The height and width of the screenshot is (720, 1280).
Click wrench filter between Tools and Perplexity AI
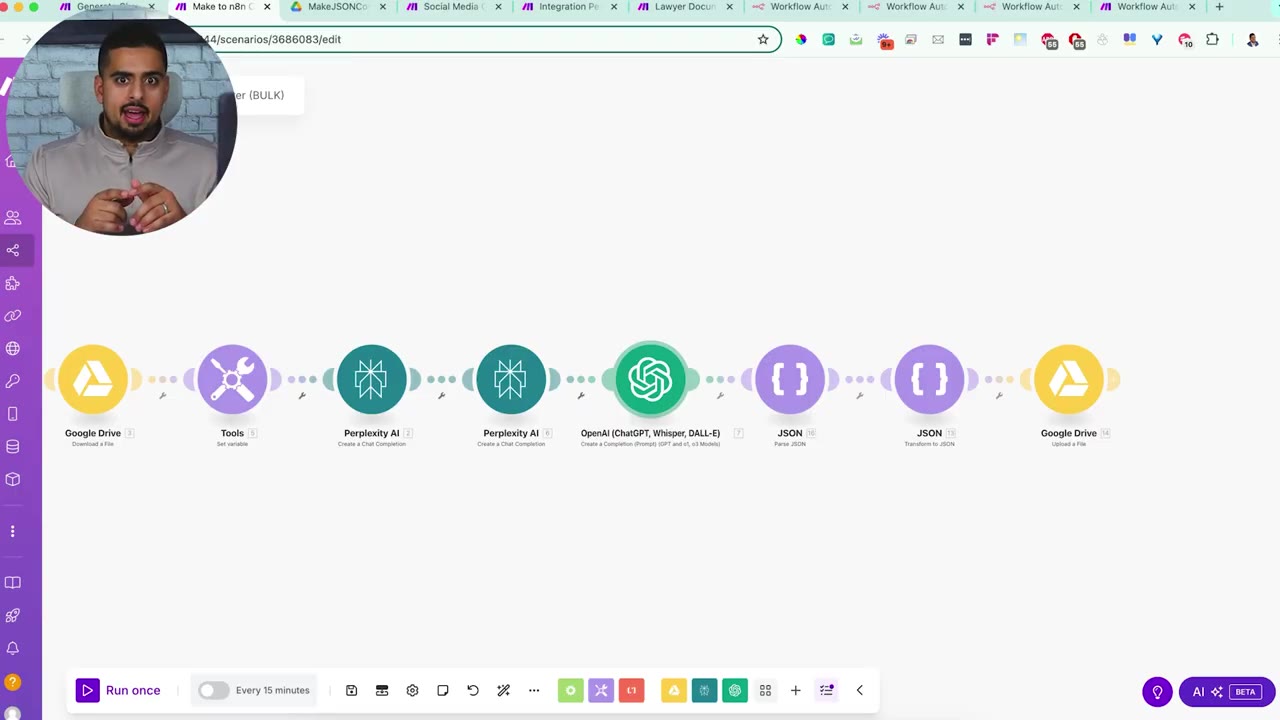click(302, 396)
